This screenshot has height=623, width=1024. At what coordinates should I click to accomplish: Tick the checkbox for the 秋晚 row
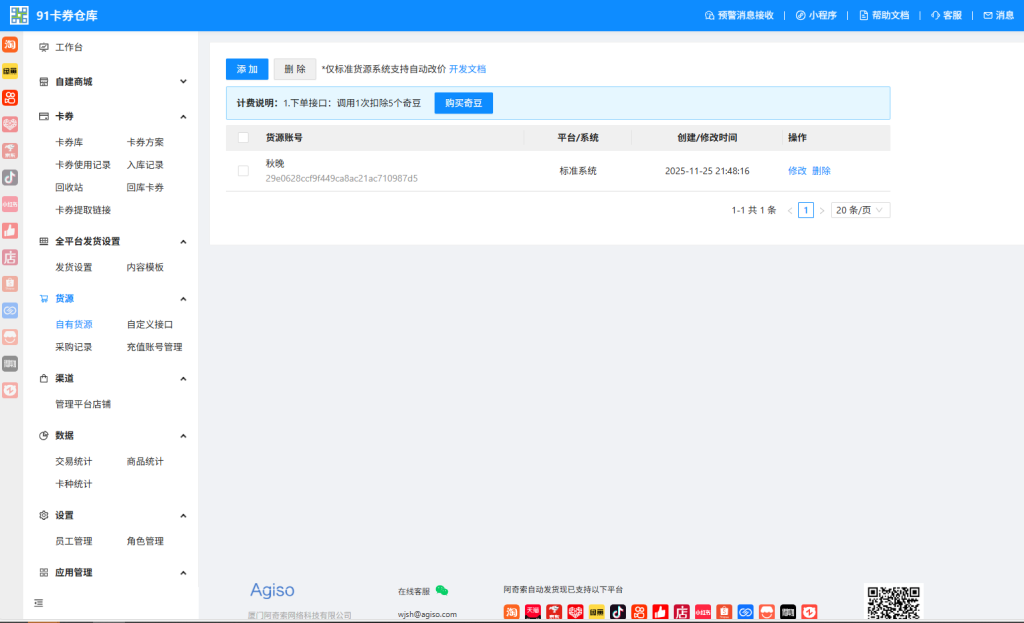point(243,171)
